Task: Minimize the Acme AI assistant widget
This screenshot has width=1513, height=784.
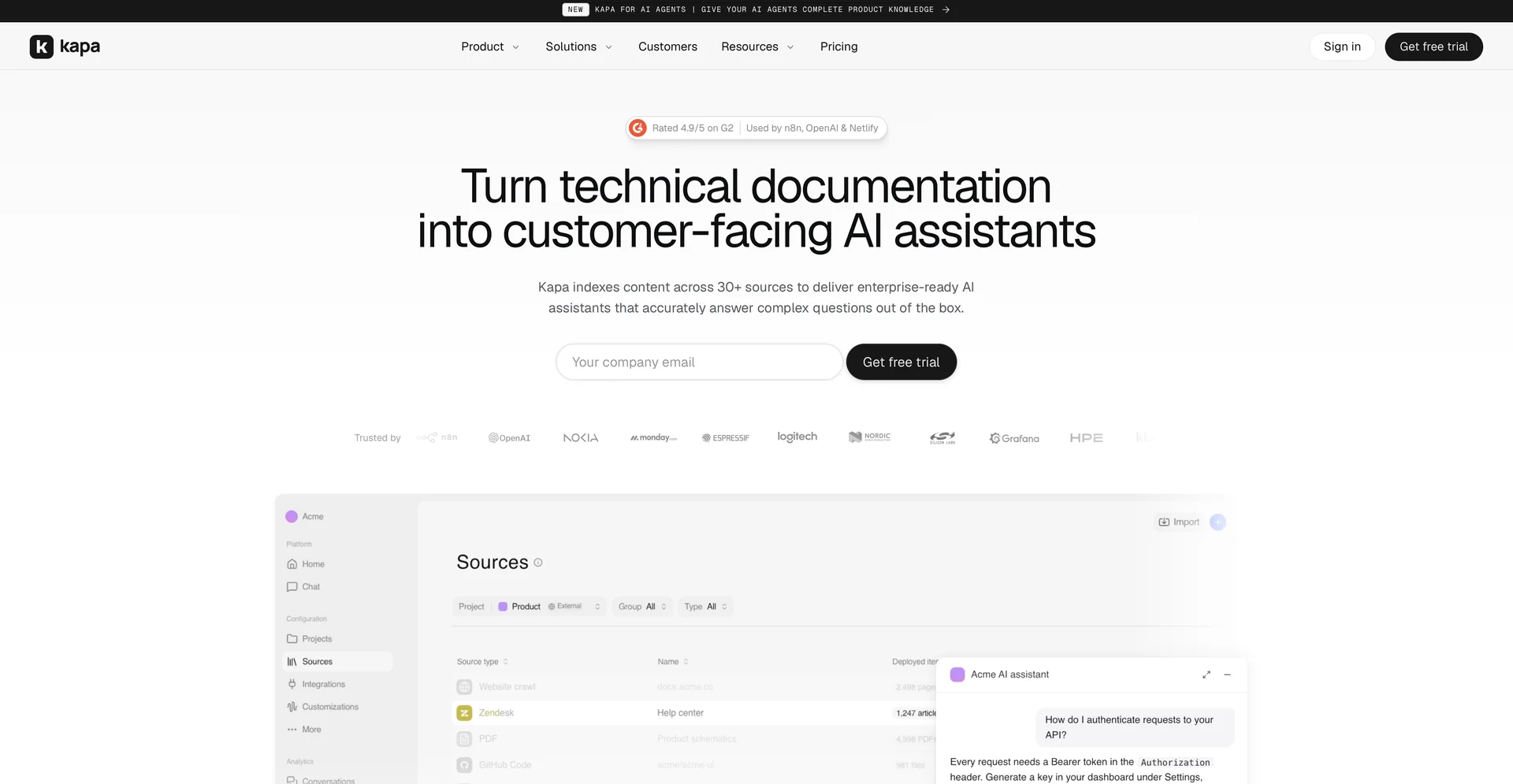Action: point(1228,675)
